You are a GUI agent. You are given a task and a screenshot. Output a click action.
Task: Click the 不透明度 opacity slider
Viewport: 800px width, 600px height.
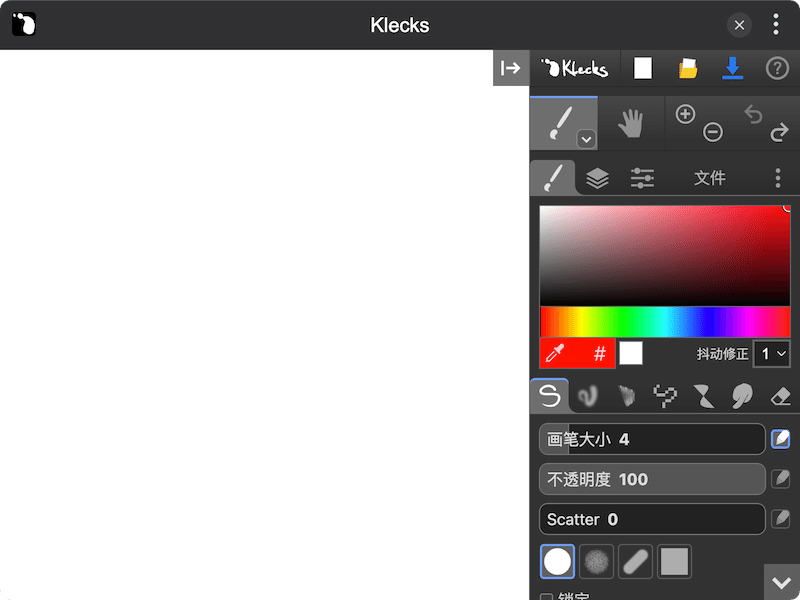pos(652,479)
